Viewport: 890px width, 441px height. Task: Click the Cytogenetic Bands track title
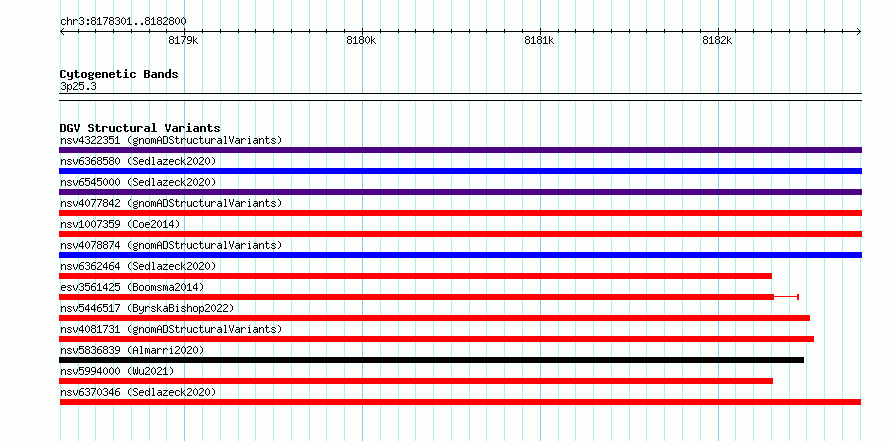(119, 74)
